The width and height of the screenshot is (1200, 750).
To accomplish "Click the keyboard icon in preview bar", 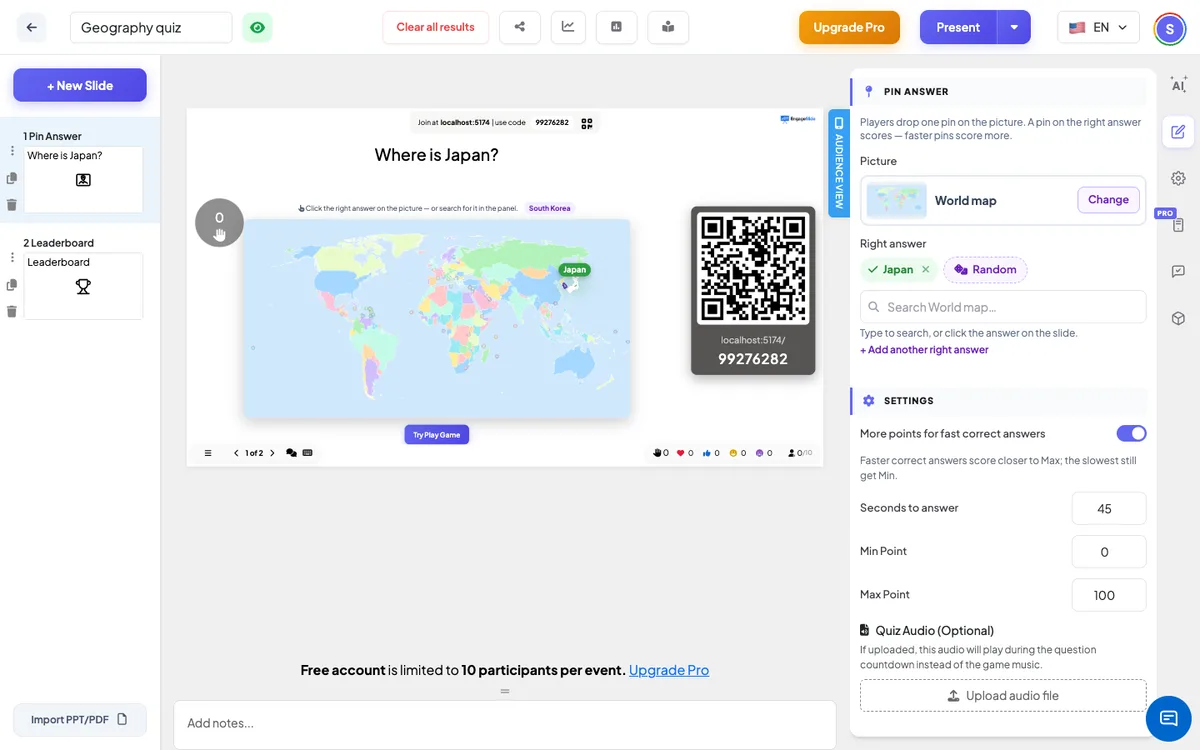I will pos(308,453).
